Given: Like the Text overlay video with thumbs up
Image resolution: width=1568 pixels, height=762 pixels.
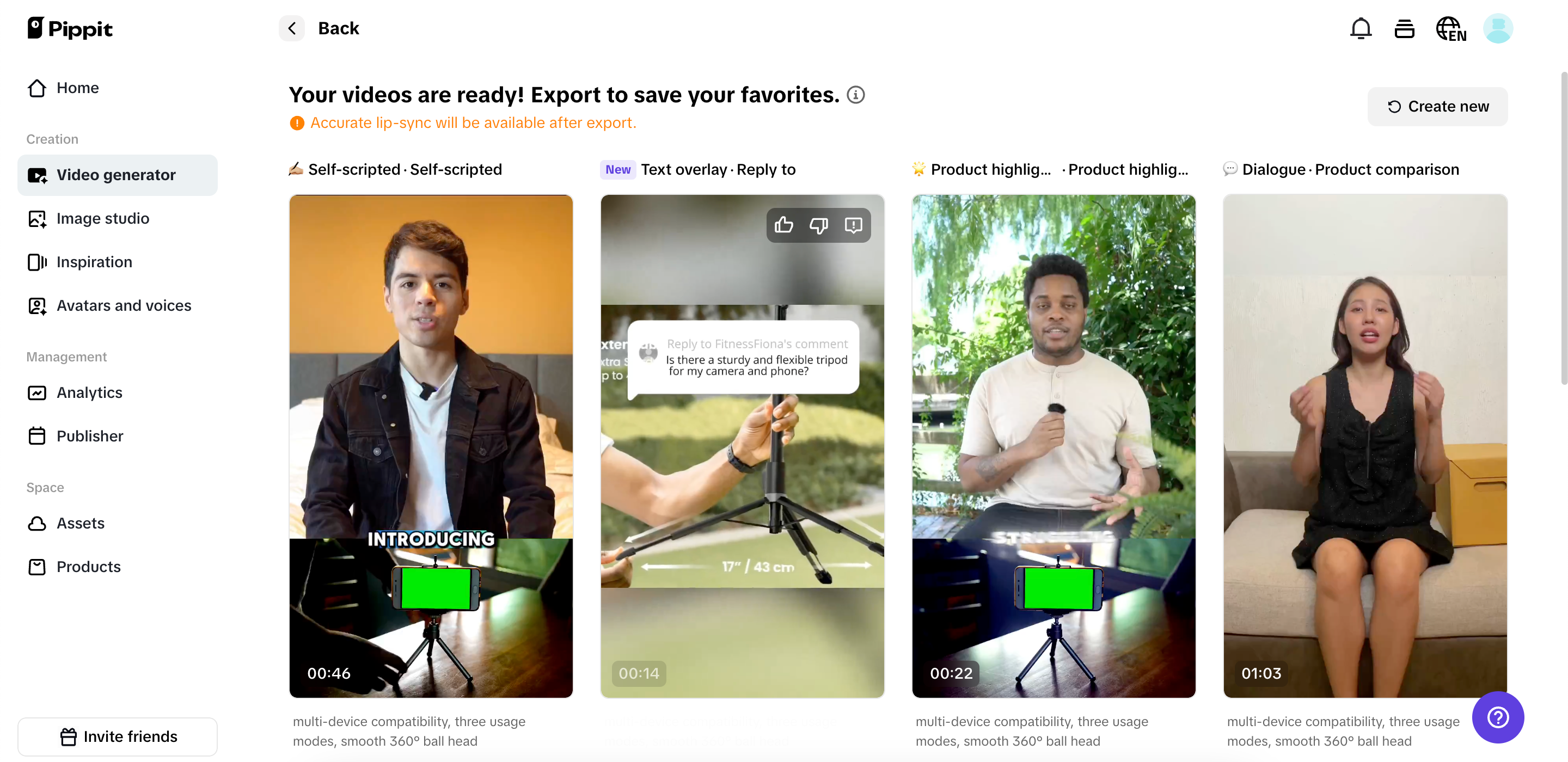Looking at the screenshot, I should (784, 225).
